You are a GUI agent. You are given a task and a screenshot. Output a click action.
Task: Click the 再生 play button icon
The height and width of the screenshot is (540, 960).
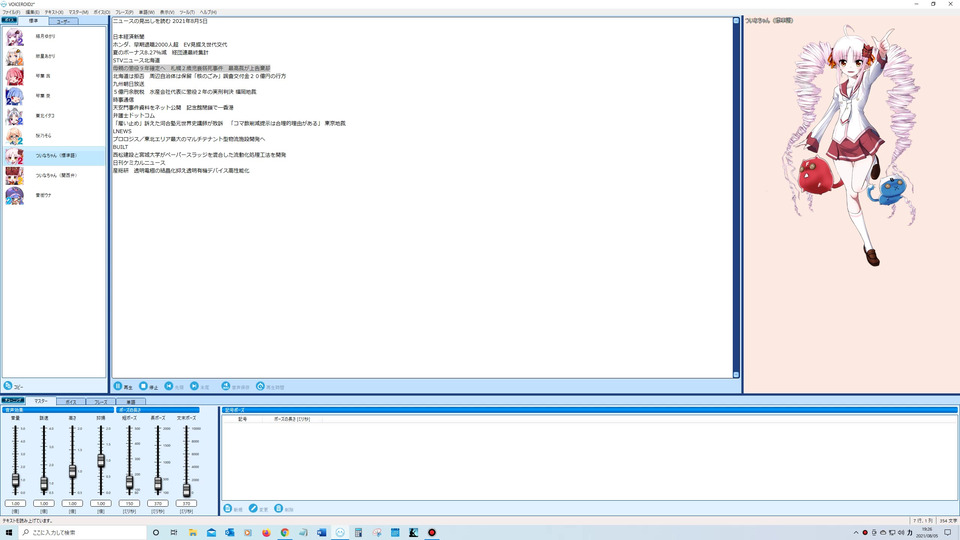(x=118, y=386)
